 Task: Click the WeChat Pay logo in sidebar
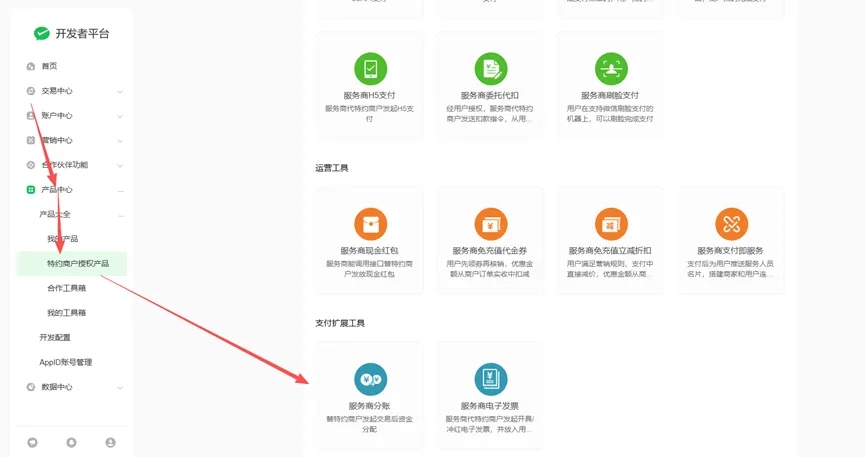coord(41,33)
